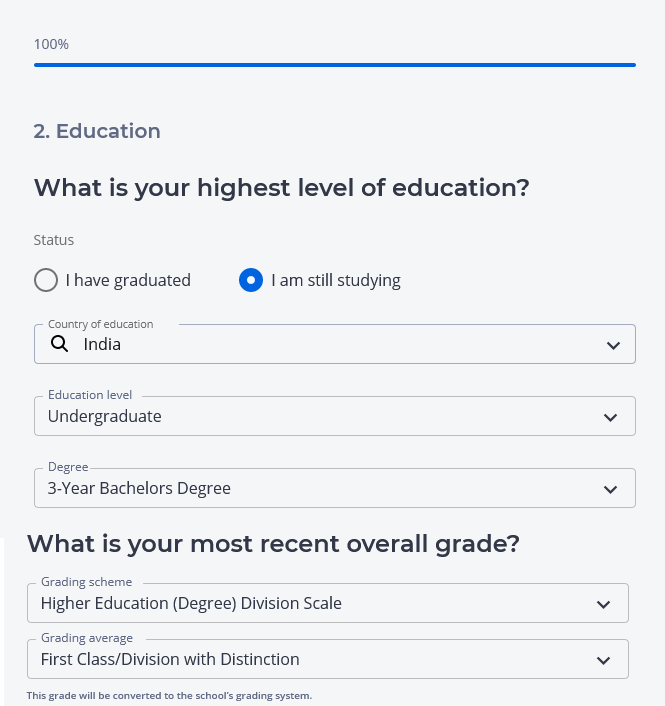Image resolution: width=665 pixels, height=706 pixels.
Task: Click the chevron arrow on the Degree field
Action: 611,489
